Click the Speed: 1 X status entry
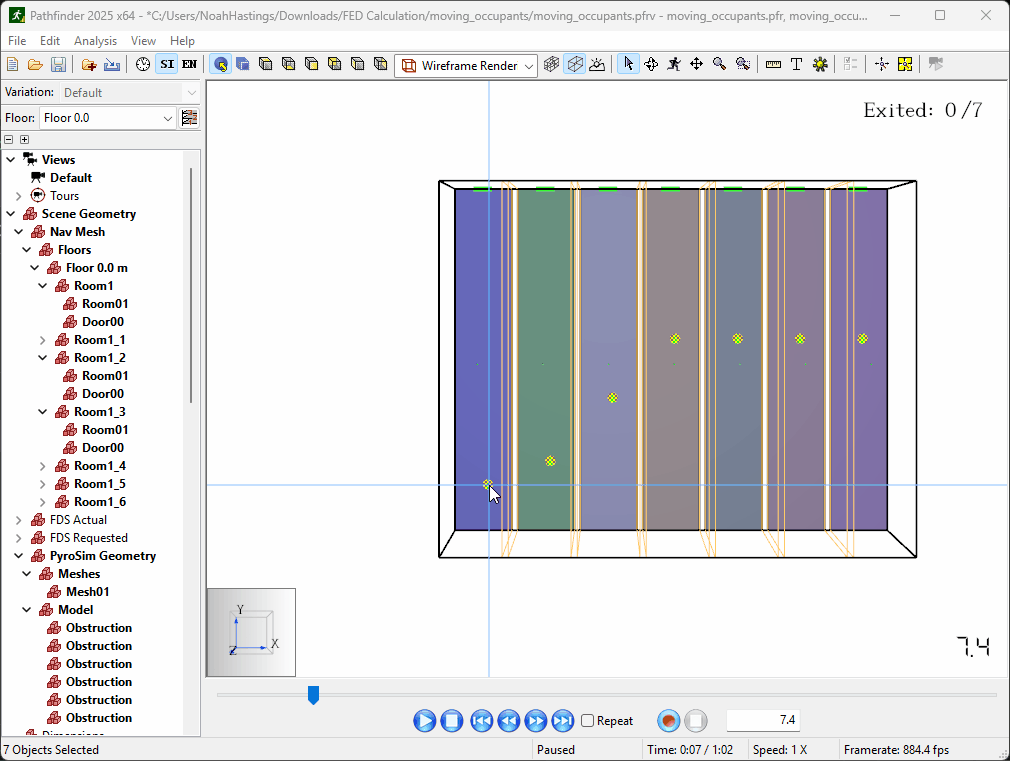Image resolution: width=1010 pixels, height=761 pixels. point(779,749)
